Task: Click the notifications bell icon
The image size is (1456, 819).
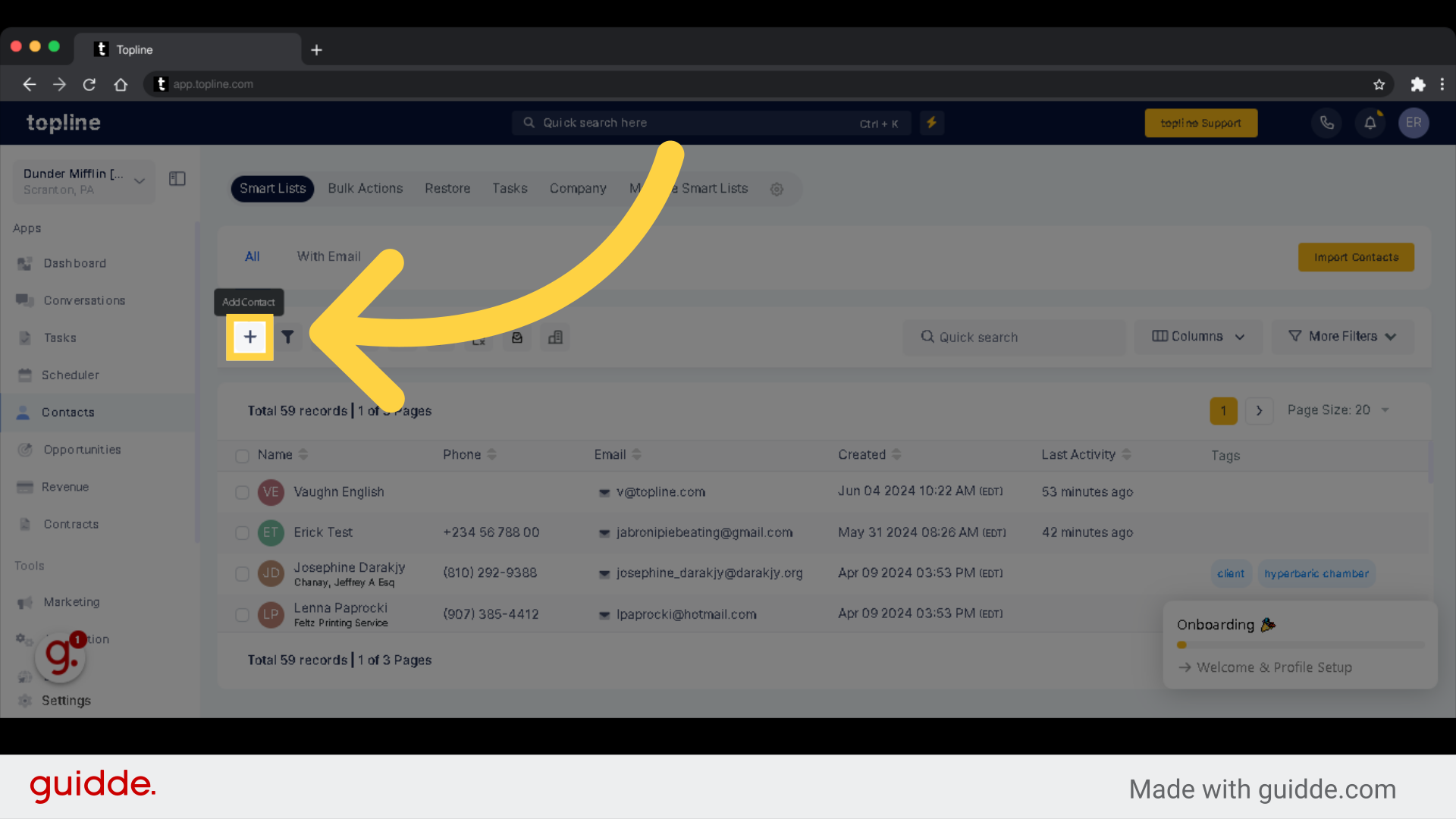Action: click(1370, 122)
